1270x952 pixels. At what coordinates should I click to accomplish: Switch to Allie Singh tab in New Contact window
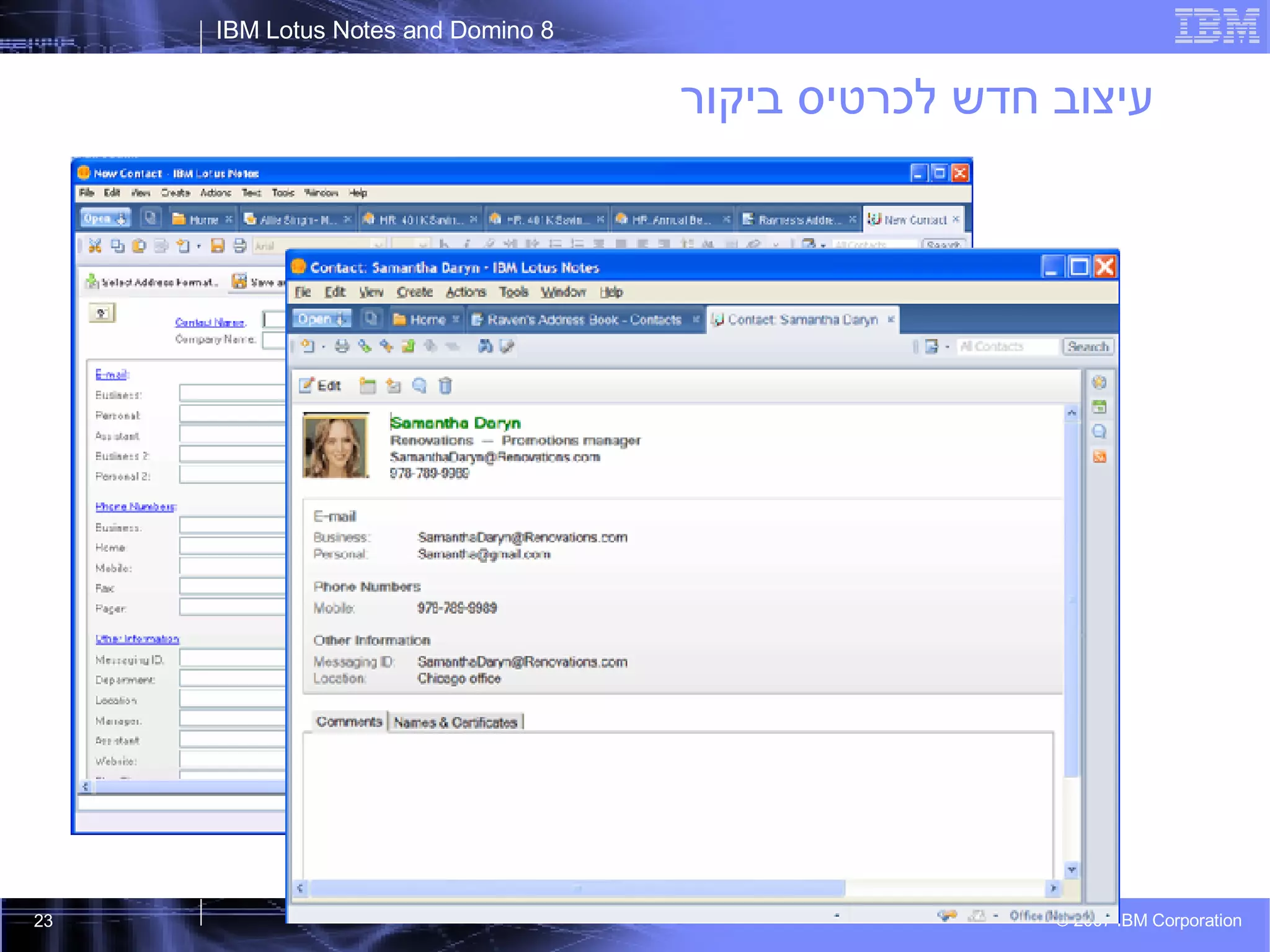click(x=298, y=219)
